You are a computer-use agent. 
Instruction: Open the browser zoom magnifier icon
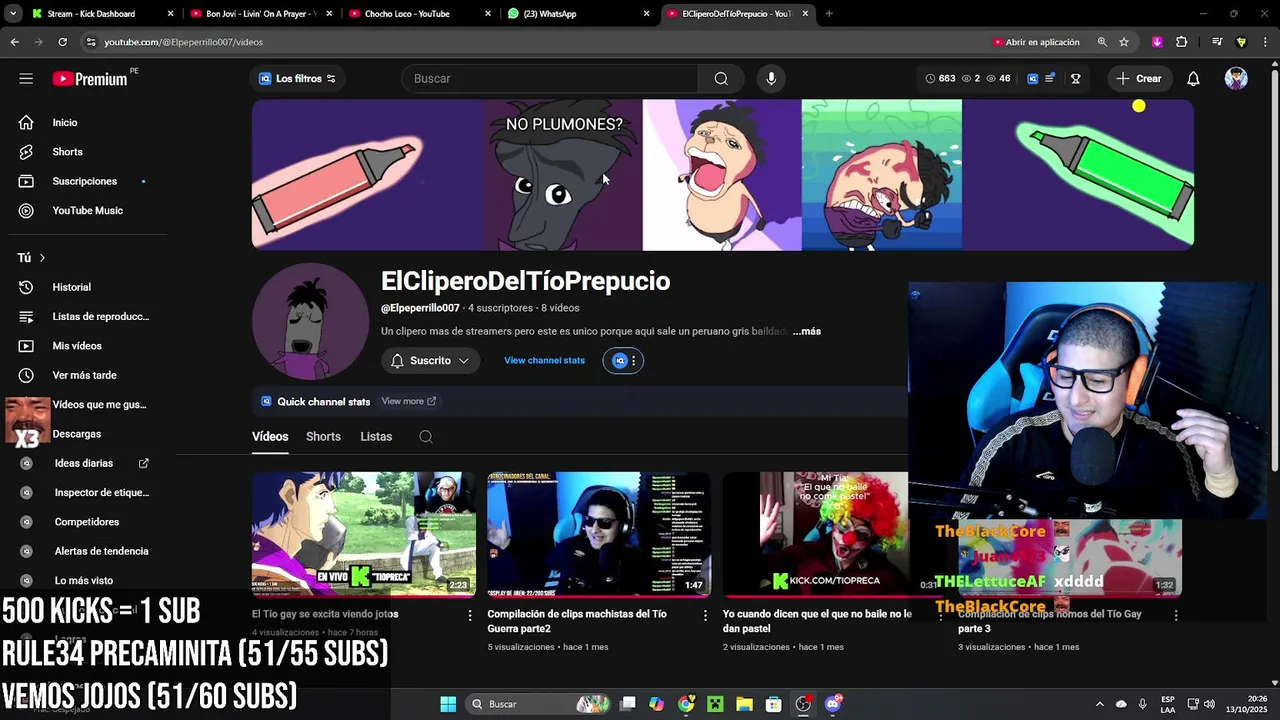click(x=1102, y=42)
